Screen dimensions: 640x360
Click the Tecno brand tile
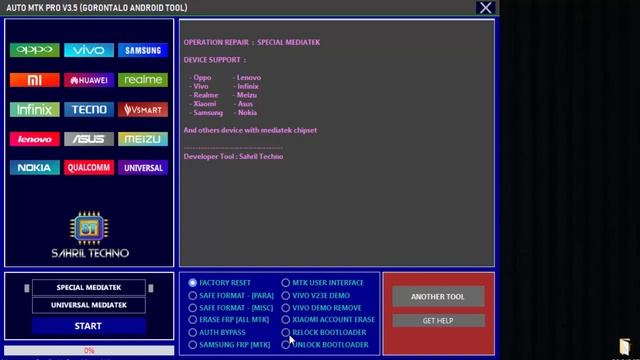(89, 109)
